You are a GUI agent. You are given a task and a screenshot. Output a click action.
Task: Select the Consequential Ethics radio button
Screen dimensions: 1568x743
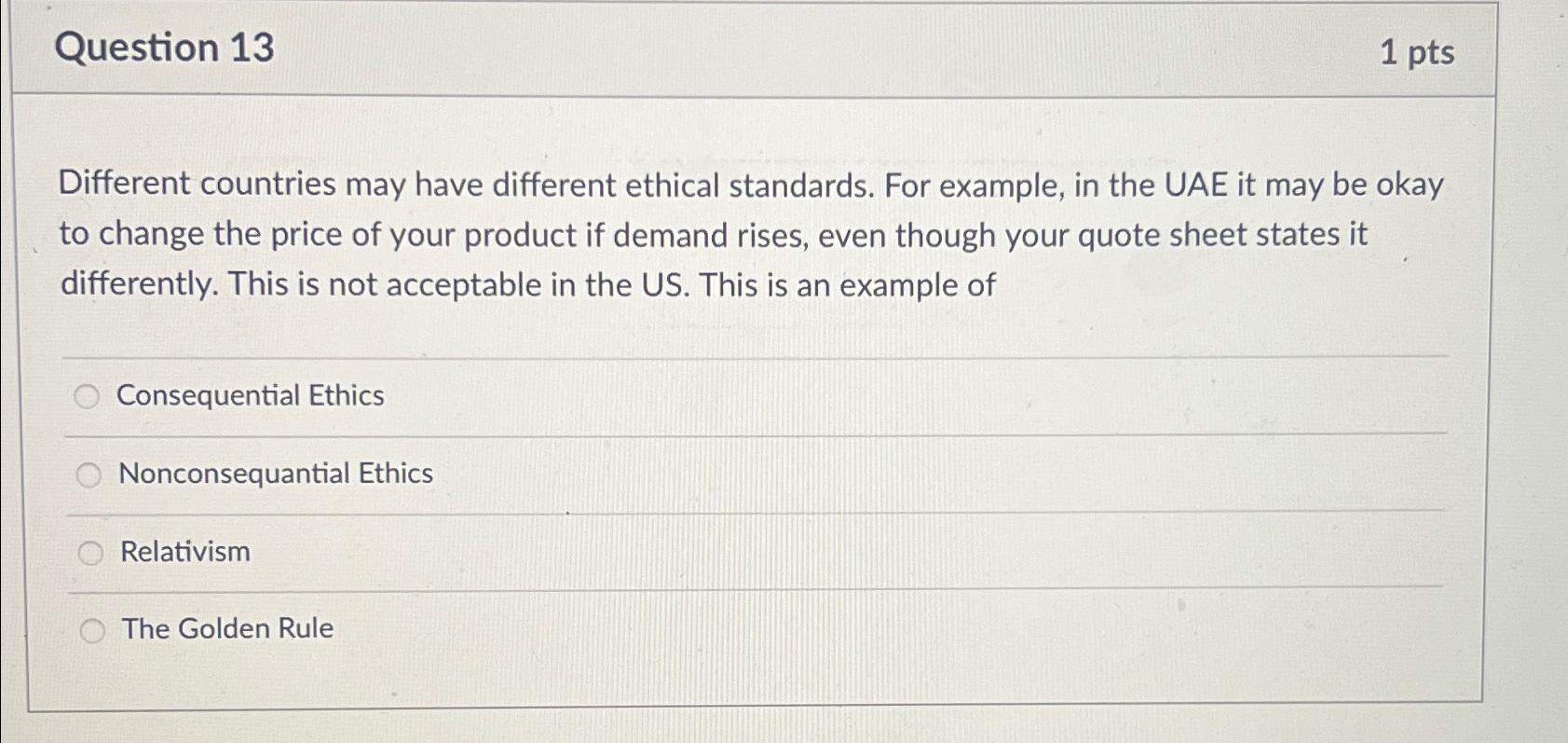[x=89, y=396]
